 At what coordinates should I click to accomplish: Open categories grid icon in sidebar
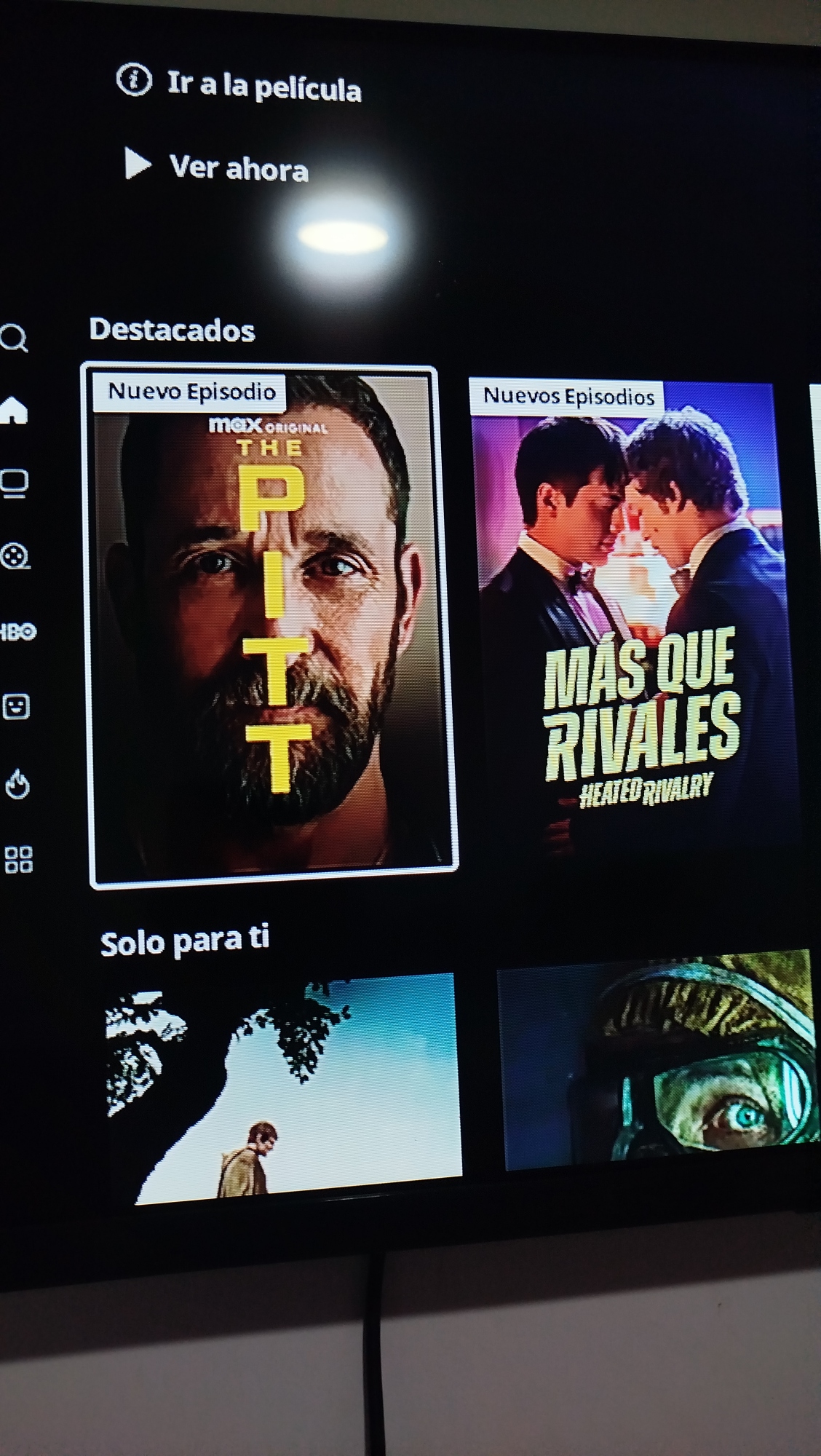pos(19,859)
